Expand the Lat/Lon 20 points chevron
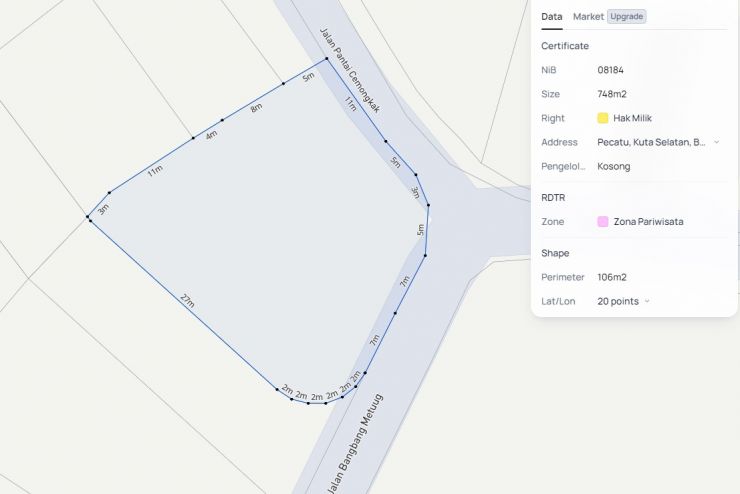Screen dimensions: 740x494 pyautogui.click(x=647, y=301)
